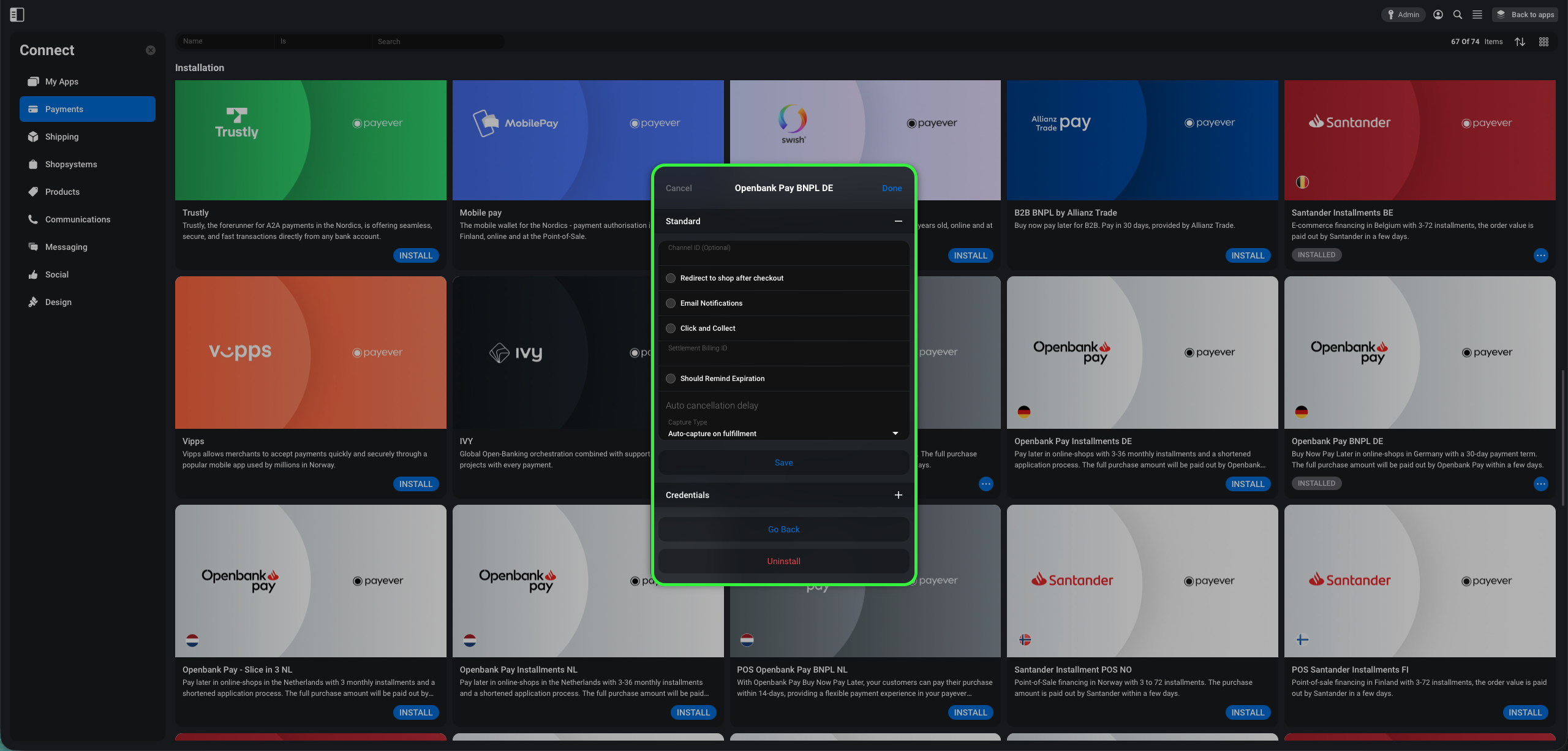Click Save in the settings dialog

(784, 462)
